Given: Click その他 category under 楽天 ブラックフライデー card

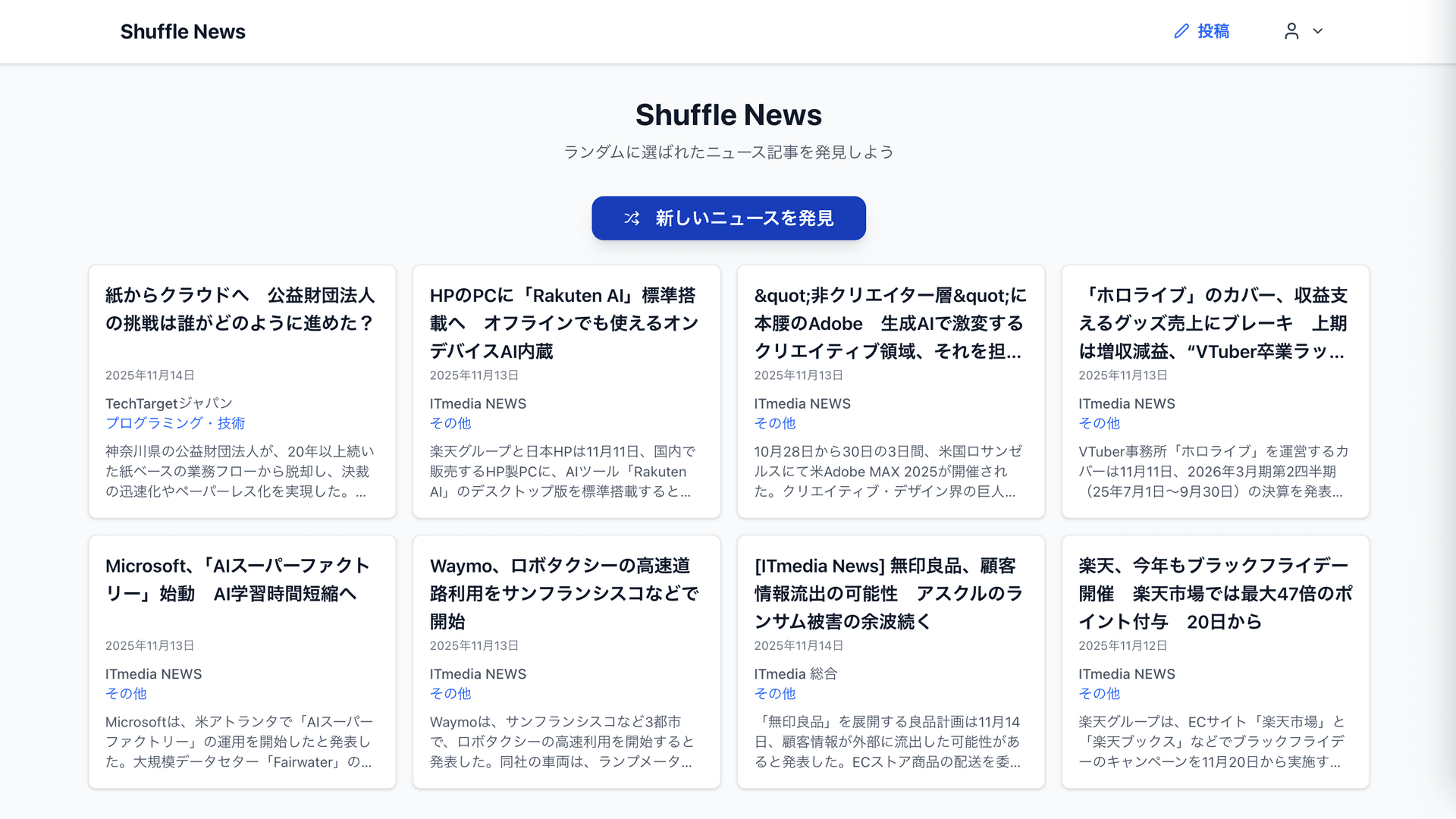Looking at the screenshot, I should pos(1099,693).
